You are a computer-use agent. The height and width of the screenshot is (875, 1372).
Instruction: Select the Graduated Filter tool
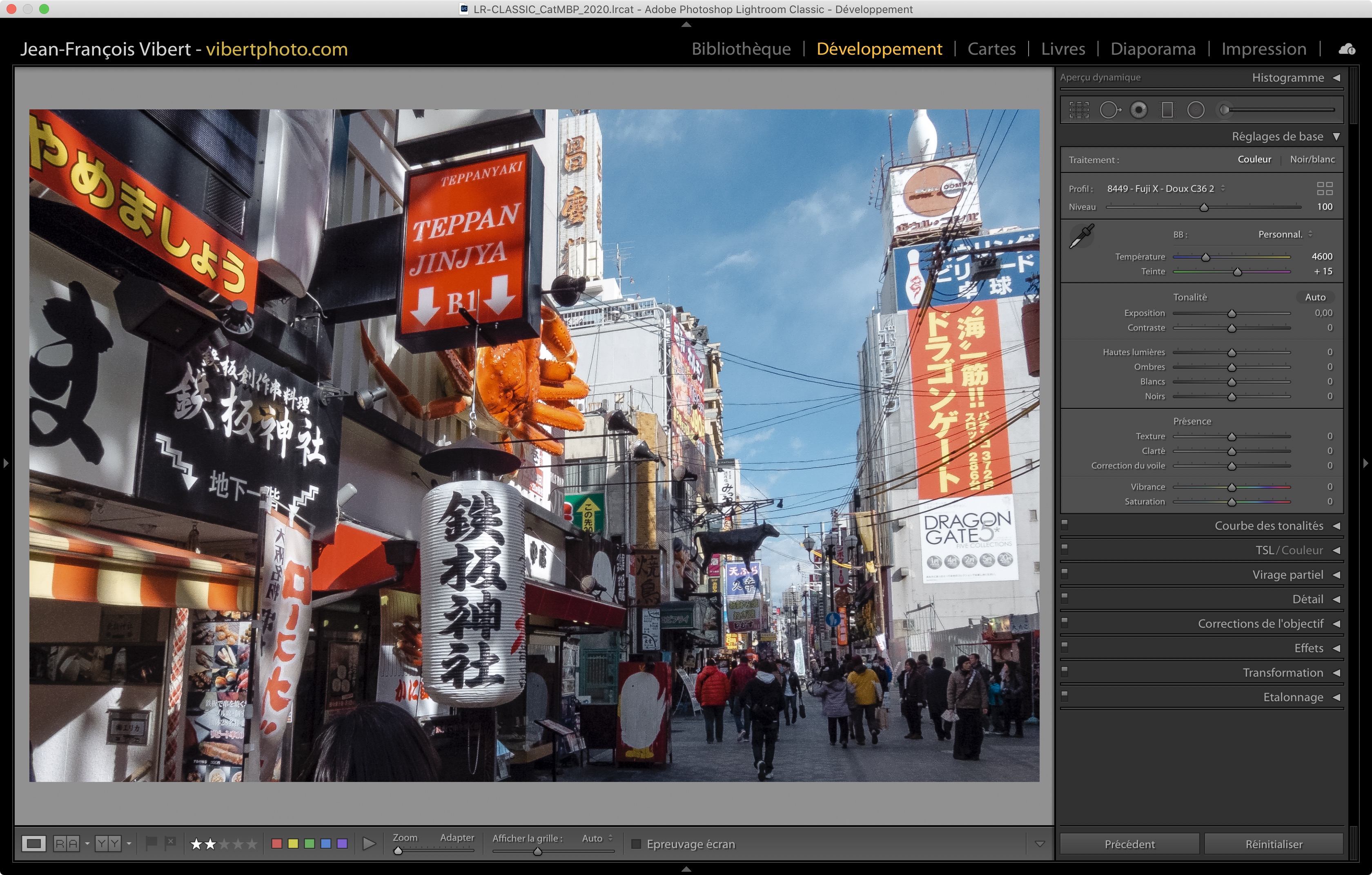pyautogui.click(x=1167, y=109)
